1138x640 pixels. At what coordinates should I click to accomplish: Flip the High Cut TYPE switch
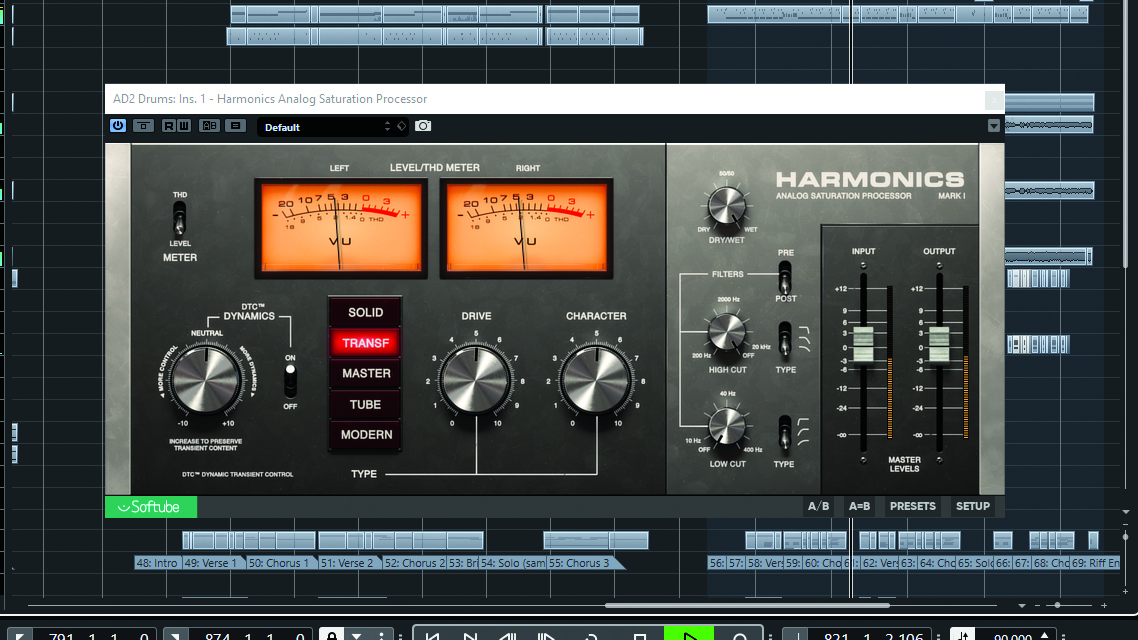[x=785, y=340]
